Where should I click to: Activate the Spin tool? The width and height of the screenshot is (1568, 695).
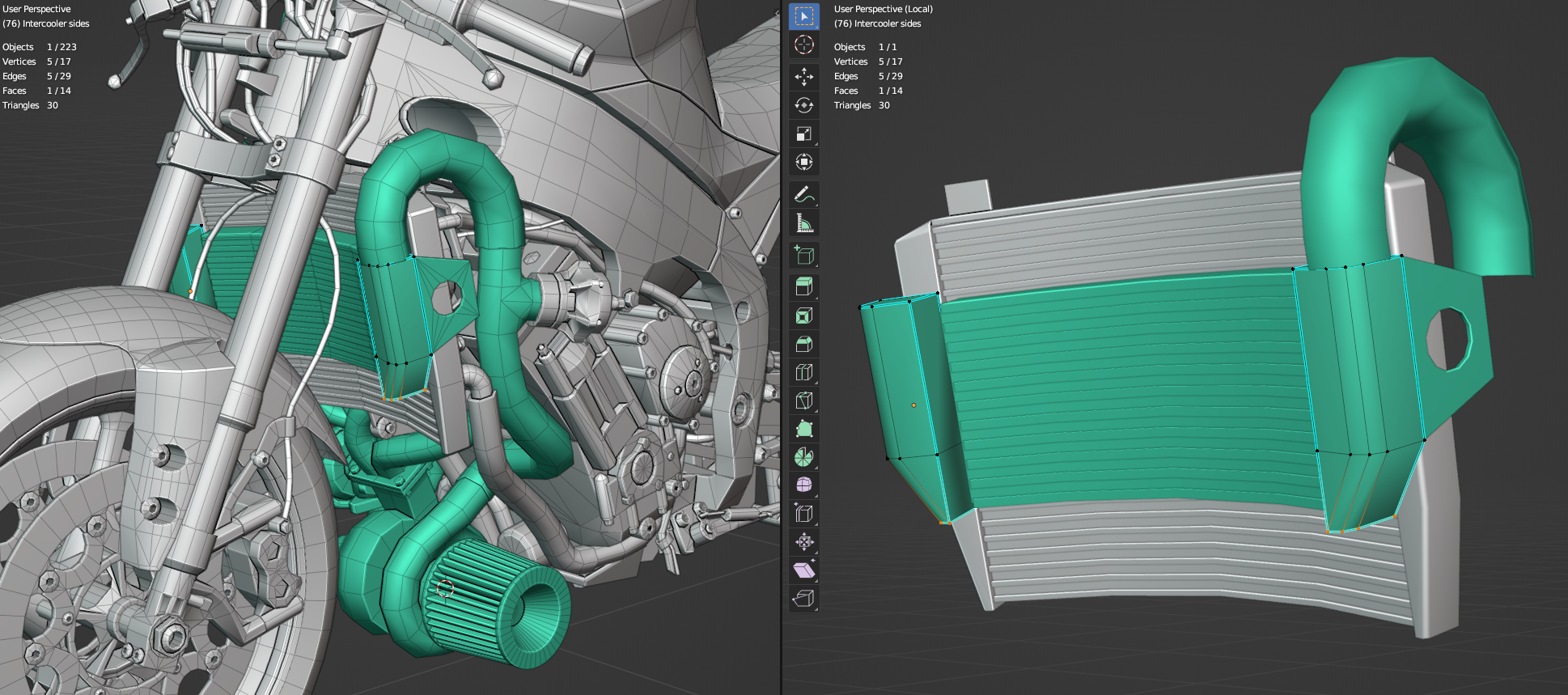tap(803, 457)
